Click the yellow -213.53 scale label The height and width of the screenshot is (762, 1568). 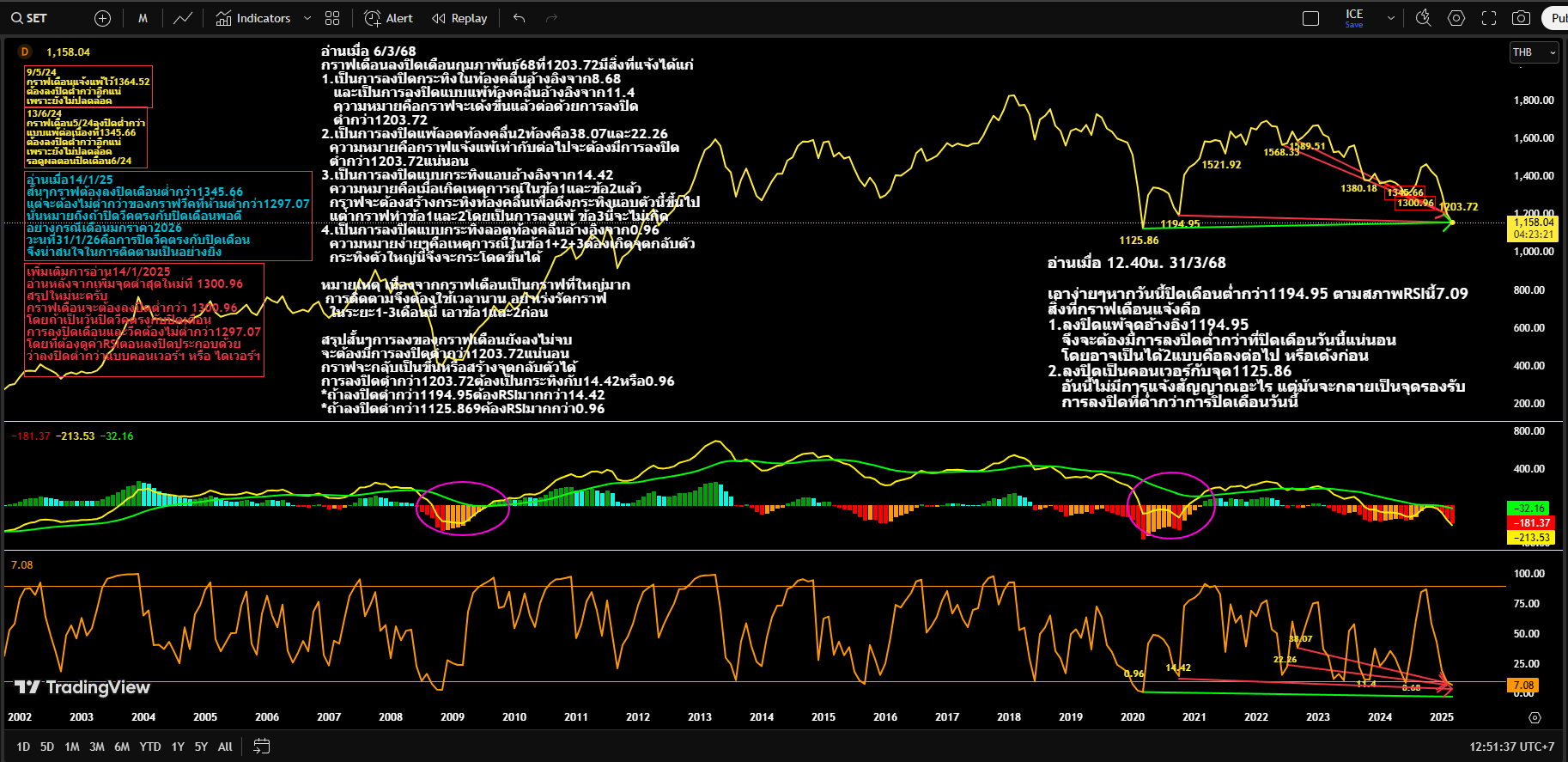point(1532,538)
